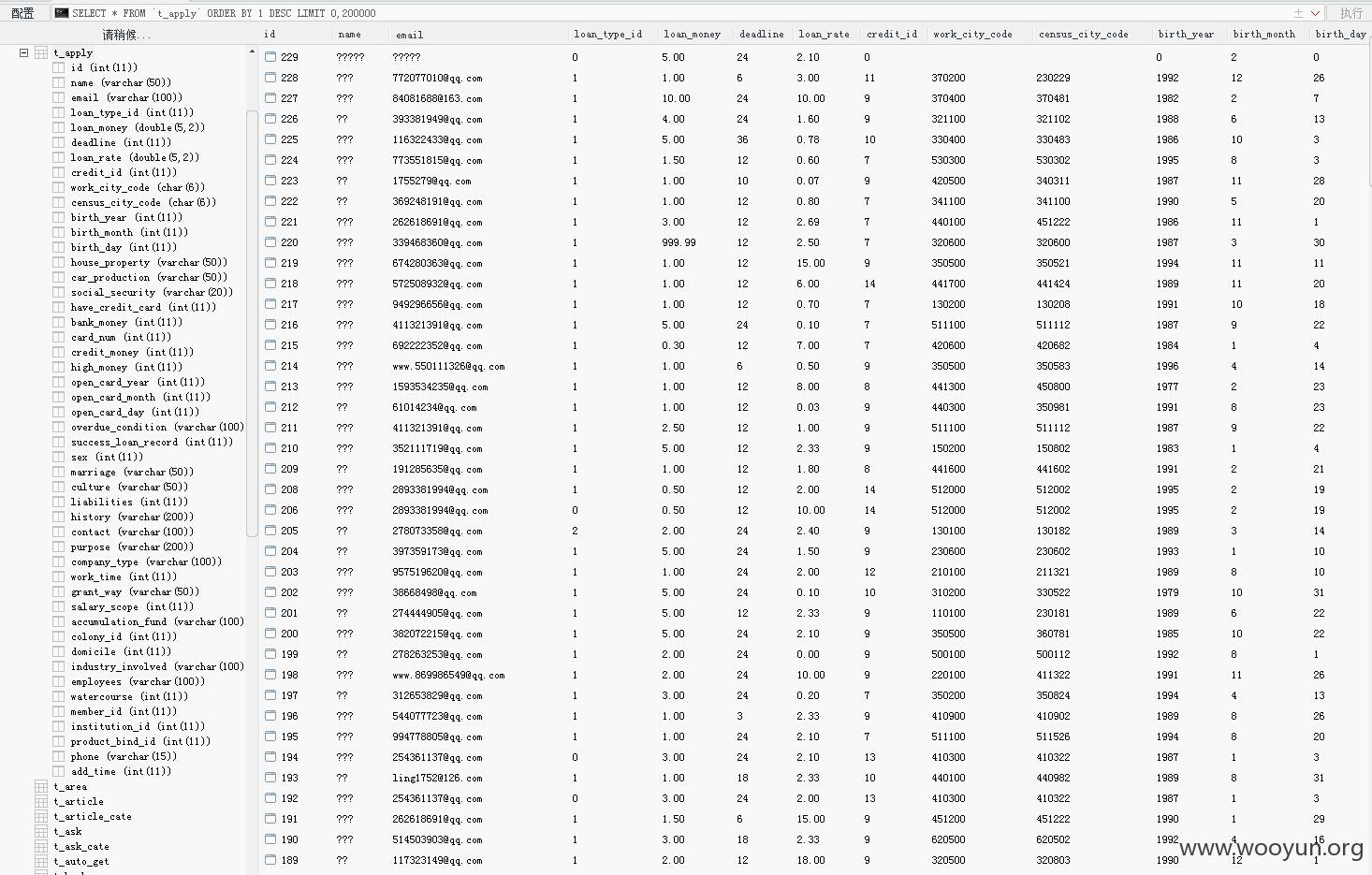Click the column icon beside birth_year field

[x=59, y=218]
